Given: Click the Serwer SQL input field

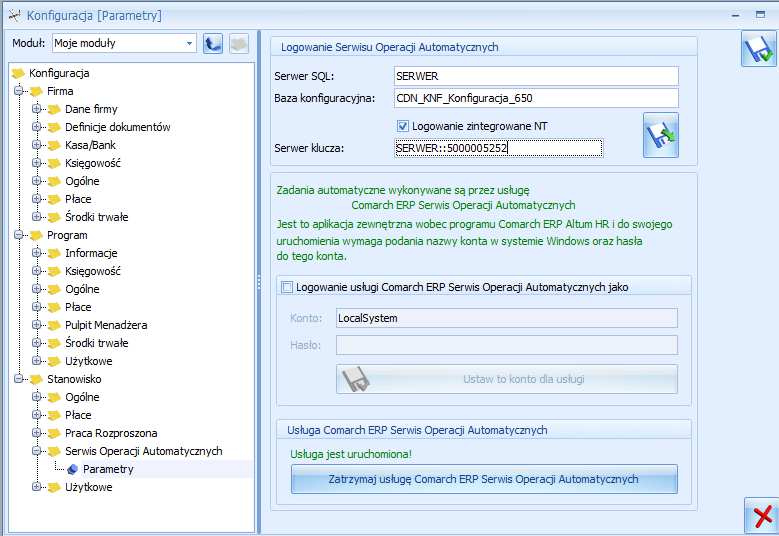Looking at the screenshot, I should 536,77.
